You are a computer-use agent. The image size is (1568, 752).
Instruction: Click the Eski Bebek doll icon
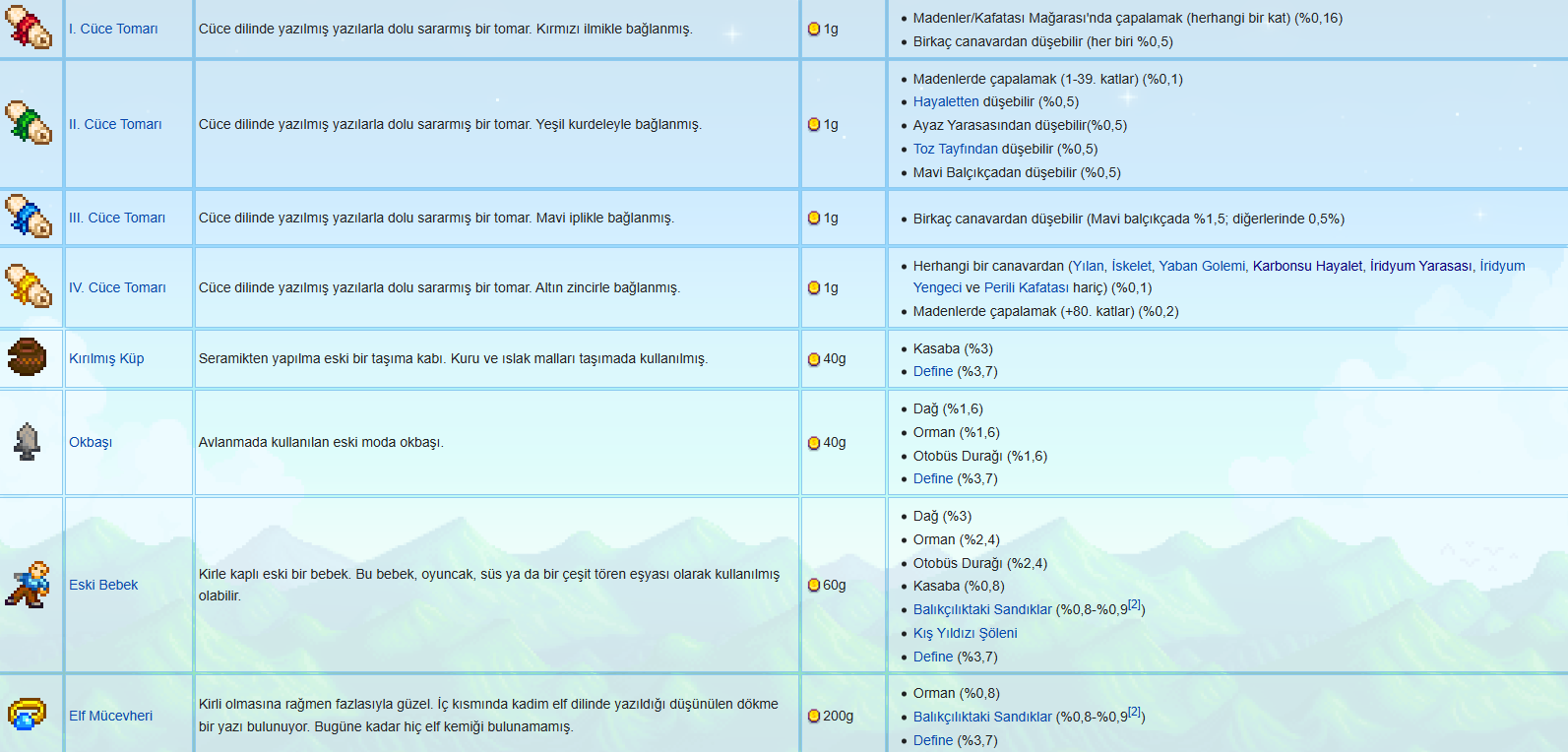pos(28,584)
